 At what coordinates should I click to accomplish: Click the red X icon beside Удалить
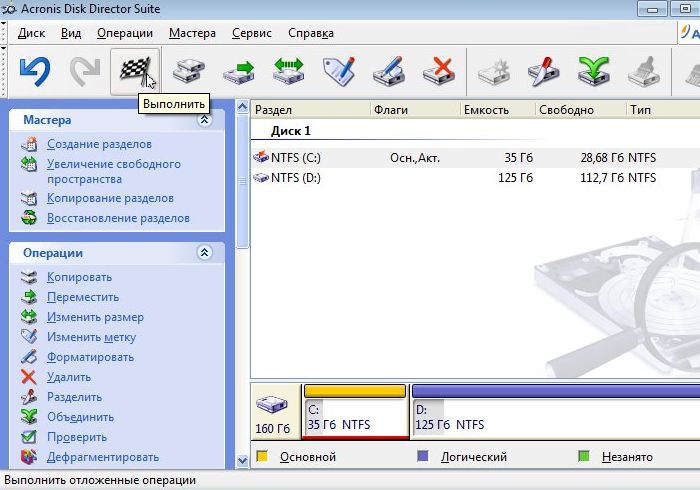point(29,377)
